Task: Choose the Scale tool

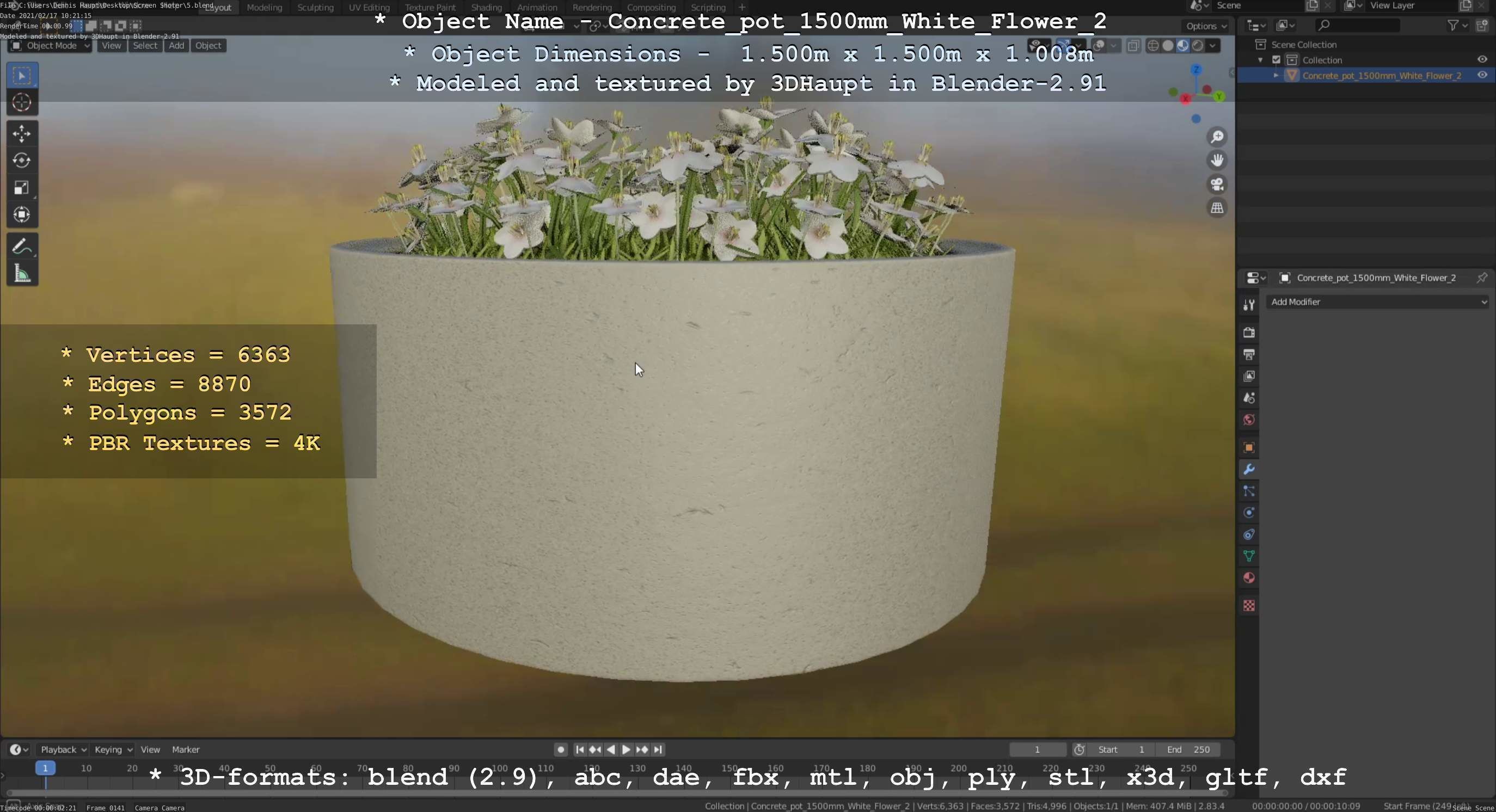Action: click(x=22, y=187)
